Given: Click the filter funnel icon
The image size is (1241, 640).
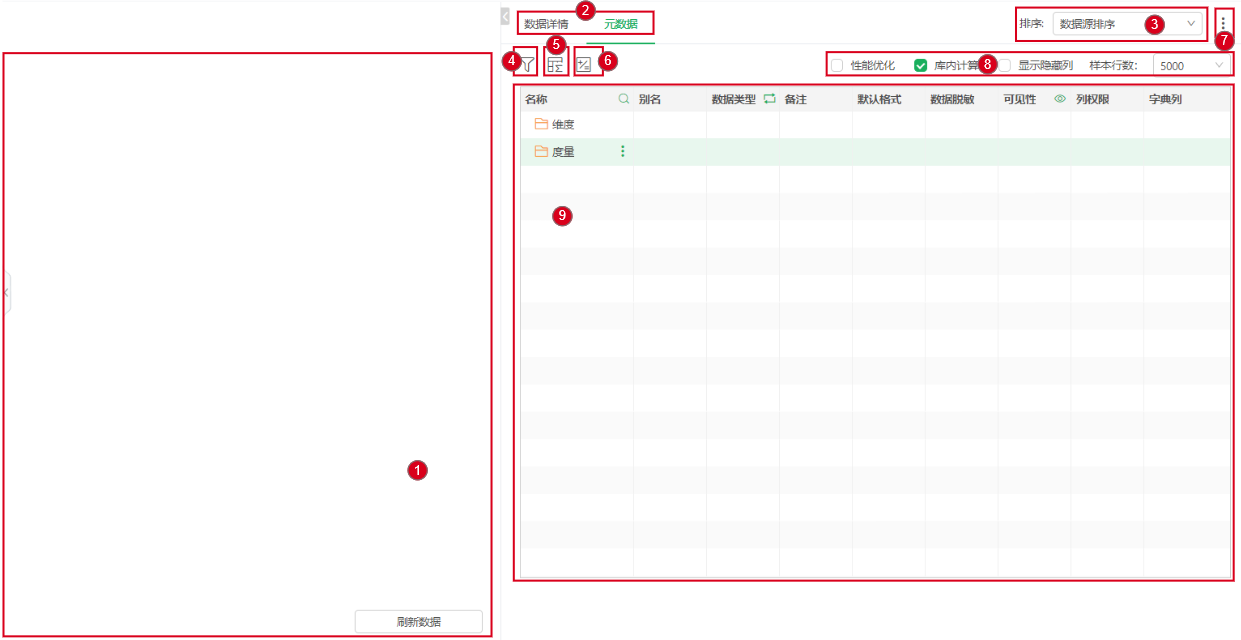Looking at the screenshot, I should point(527,65).
